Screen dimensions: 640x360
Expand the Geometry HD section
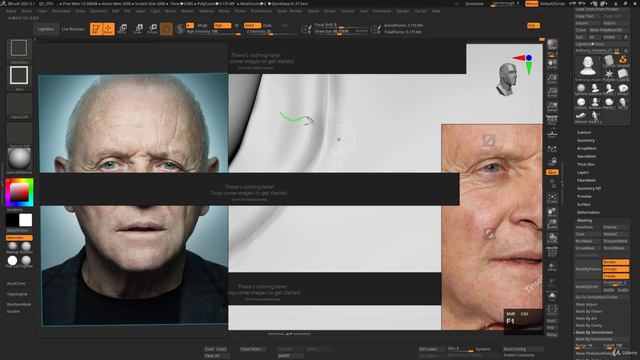click(589, 188)
